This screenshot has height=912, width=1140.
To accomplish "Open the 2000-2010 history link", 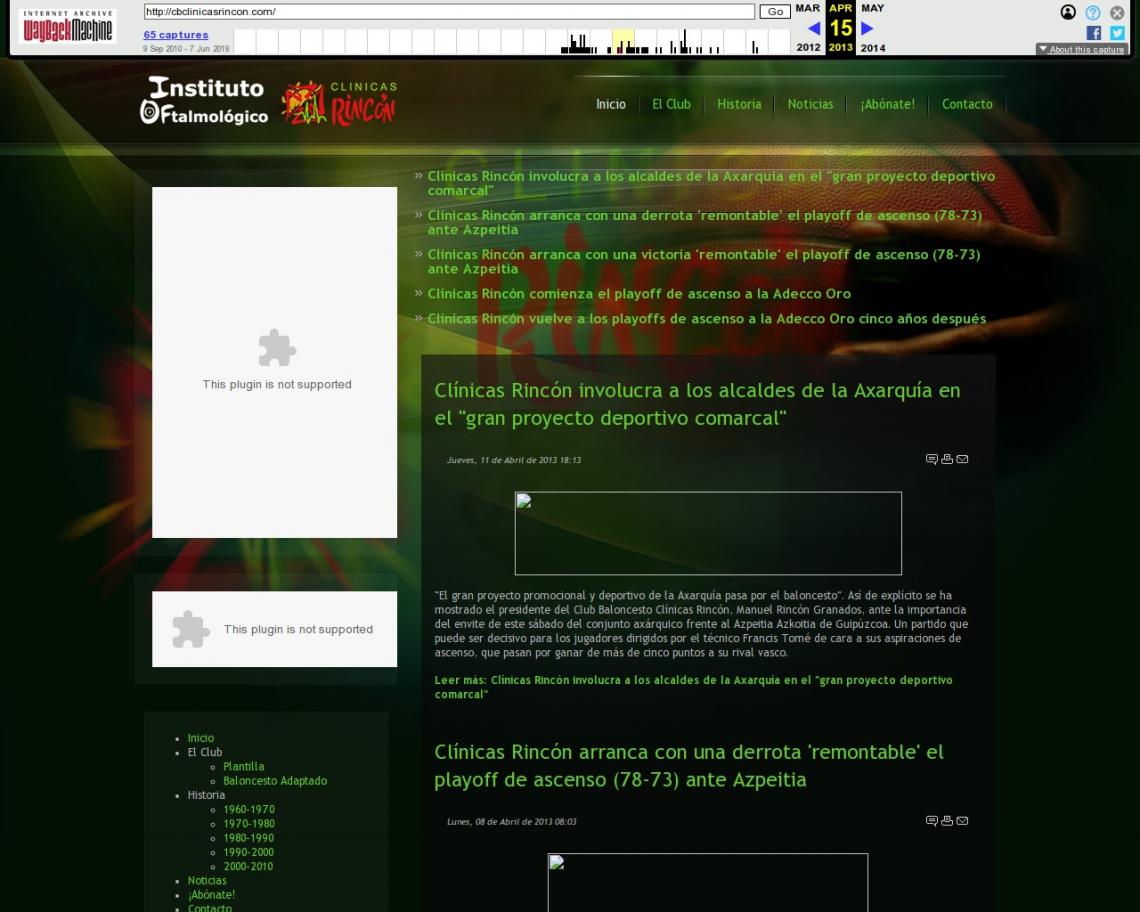I will click(x=249, y=866).
